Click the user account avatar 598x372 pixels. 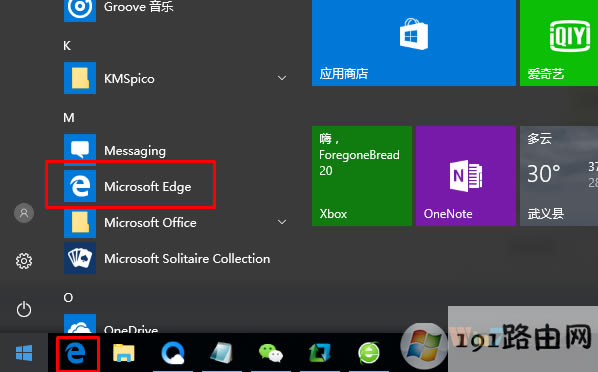coord(24,213)
